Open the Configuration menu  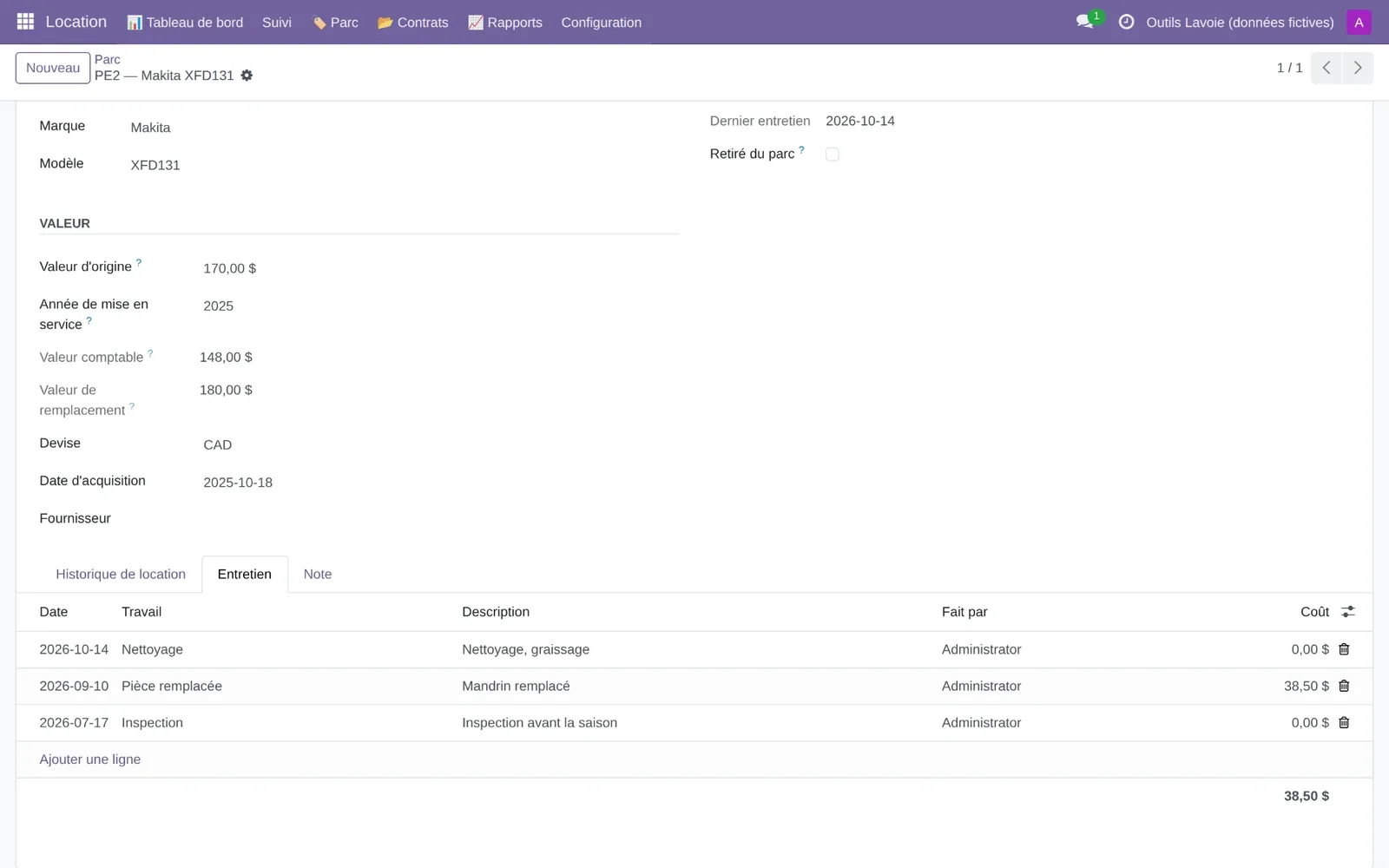click(x=602, y=23)
